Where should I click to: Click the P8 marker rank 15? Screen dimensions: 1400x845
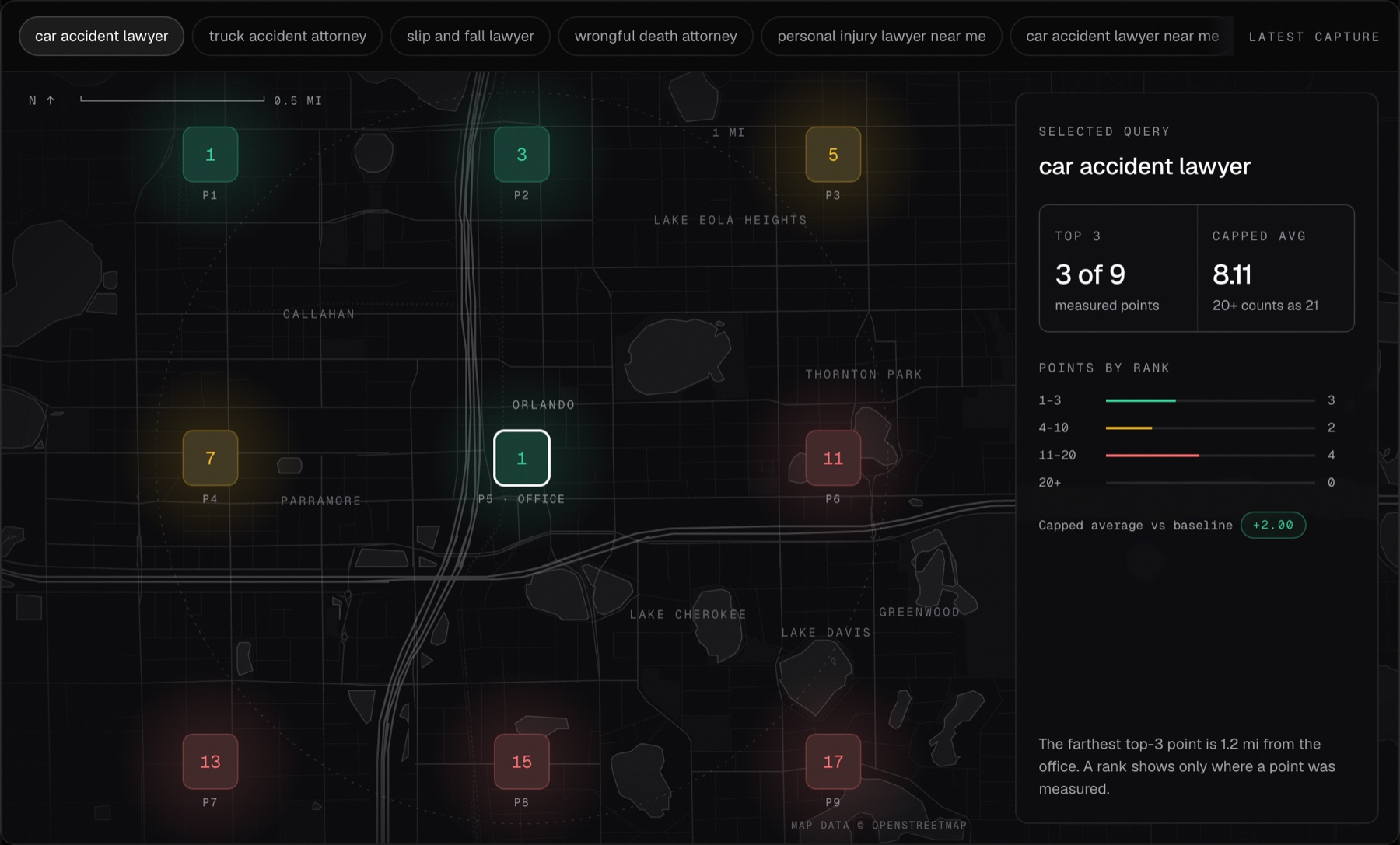[x=522, y=762]
